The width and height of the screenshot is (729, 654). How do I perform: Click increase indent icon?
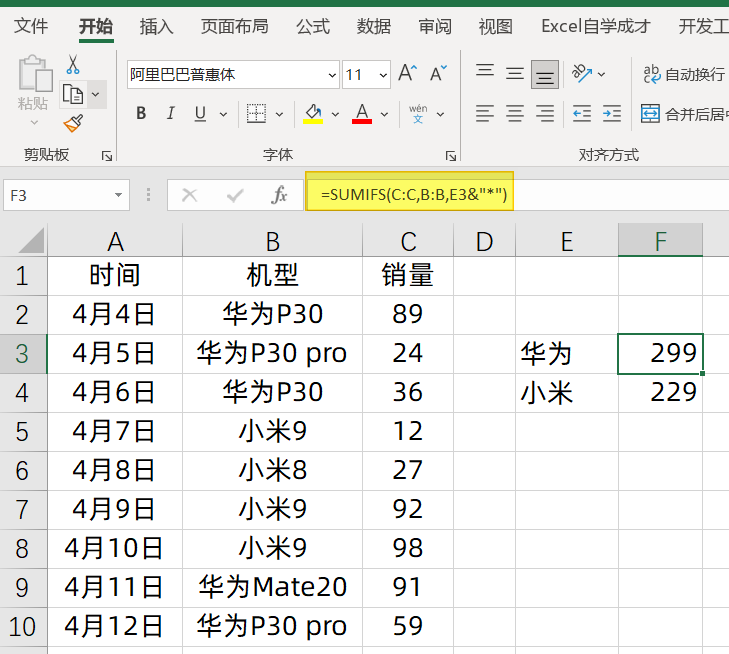tap(612, 113)
